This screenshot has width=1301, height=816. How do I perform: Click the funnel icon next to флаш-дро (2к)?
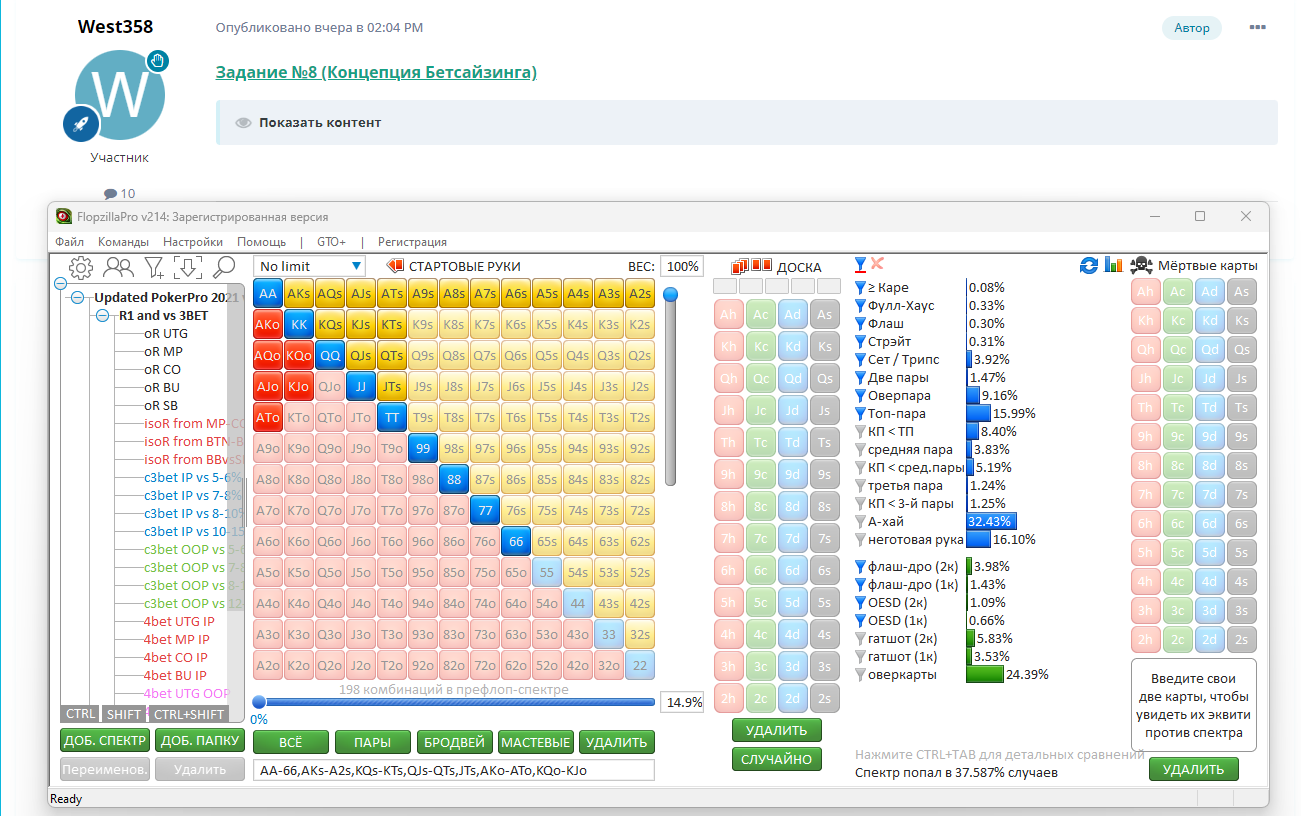pyautogui.click(x=861, y=567)
